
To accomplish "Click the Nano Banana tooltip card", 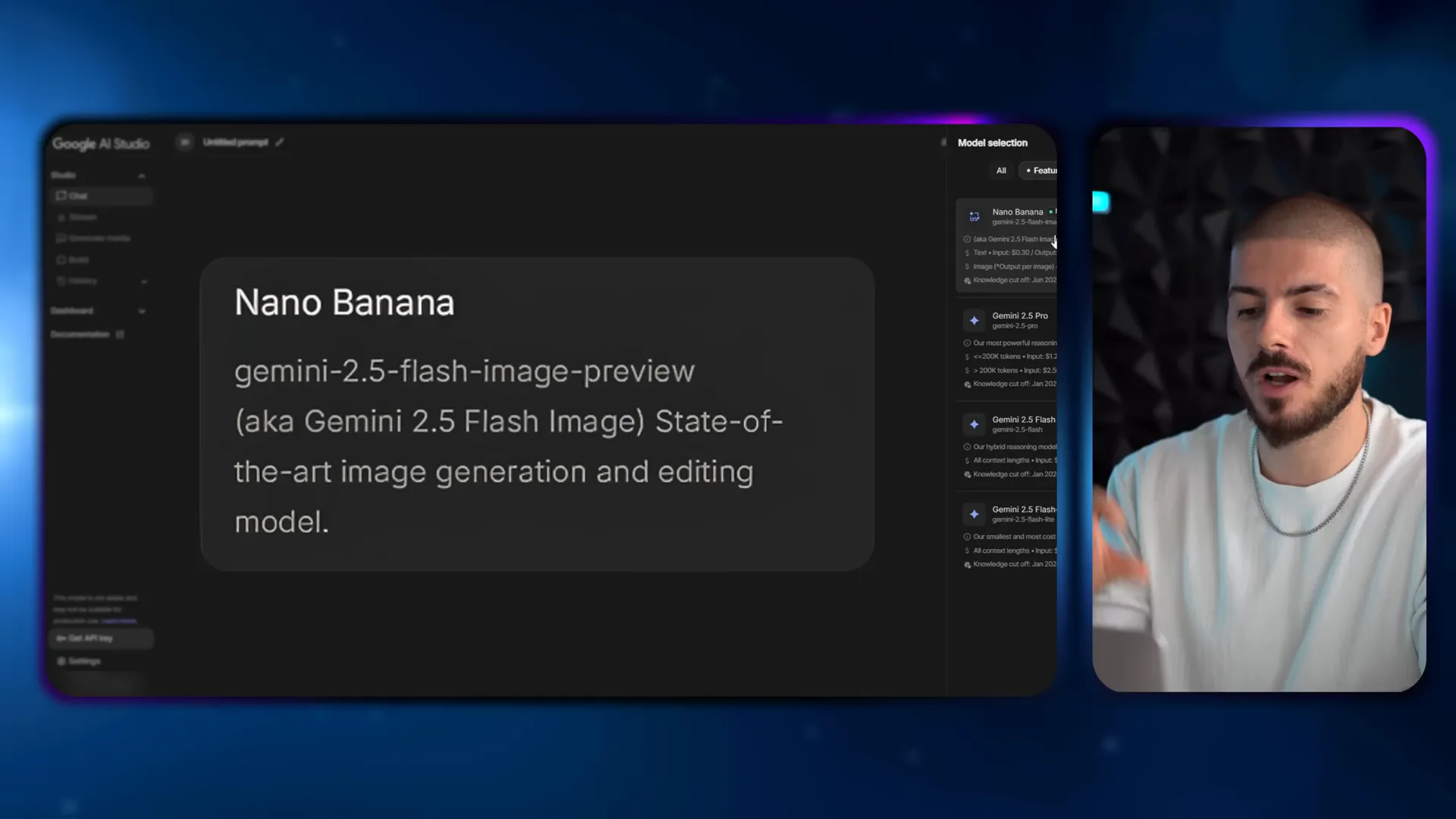I will tap(537, 414).
